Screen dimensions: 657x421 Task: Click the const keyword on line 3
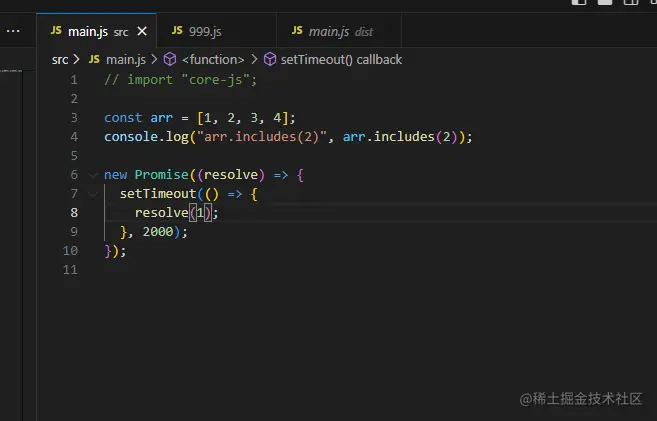pyautogui.click(x=123, y=118)
